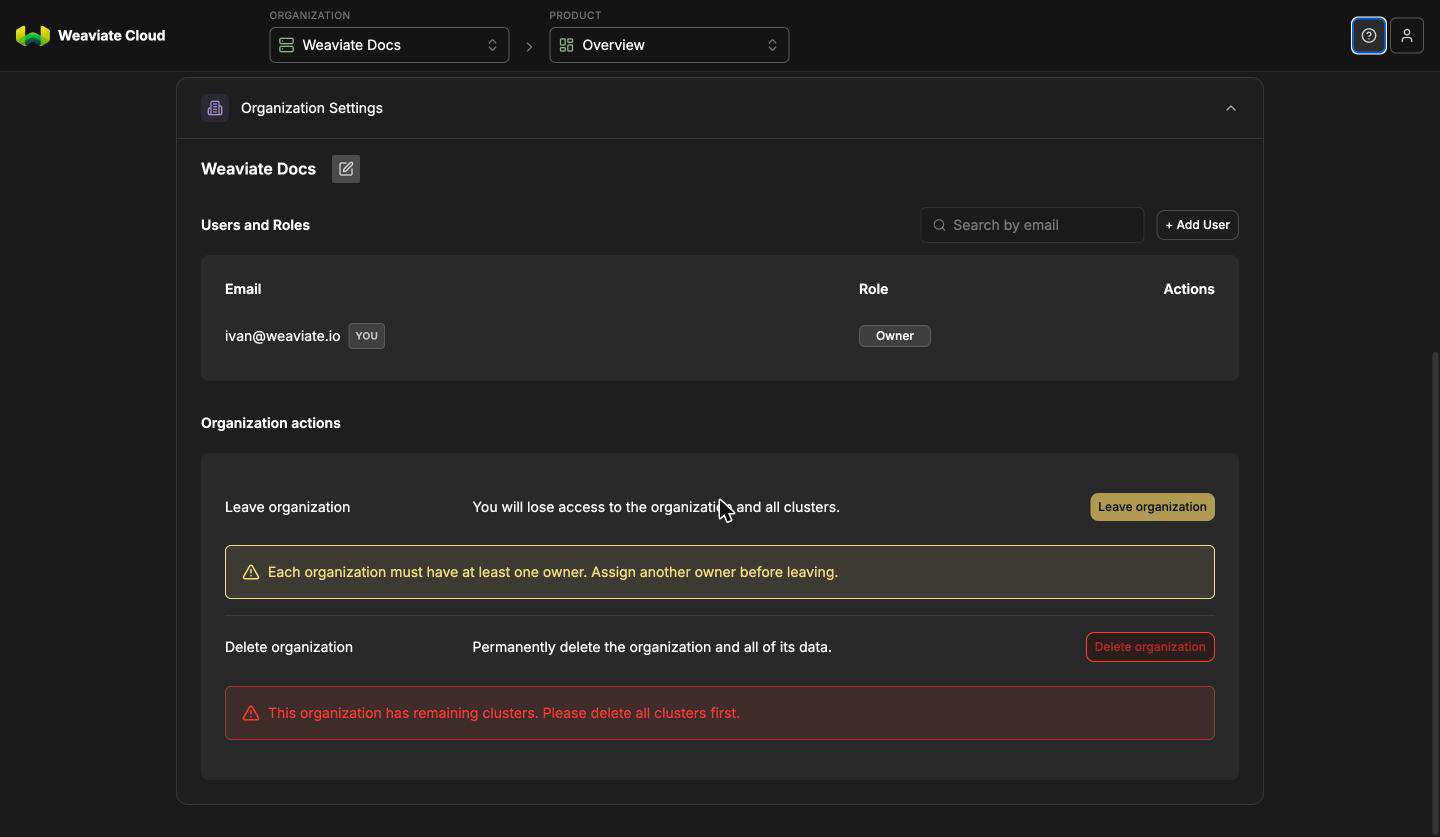Image resolution: width=1440 pixels, height=837 pixels.
Task: Click the red warning triangle icon
Action: [251, 713]
